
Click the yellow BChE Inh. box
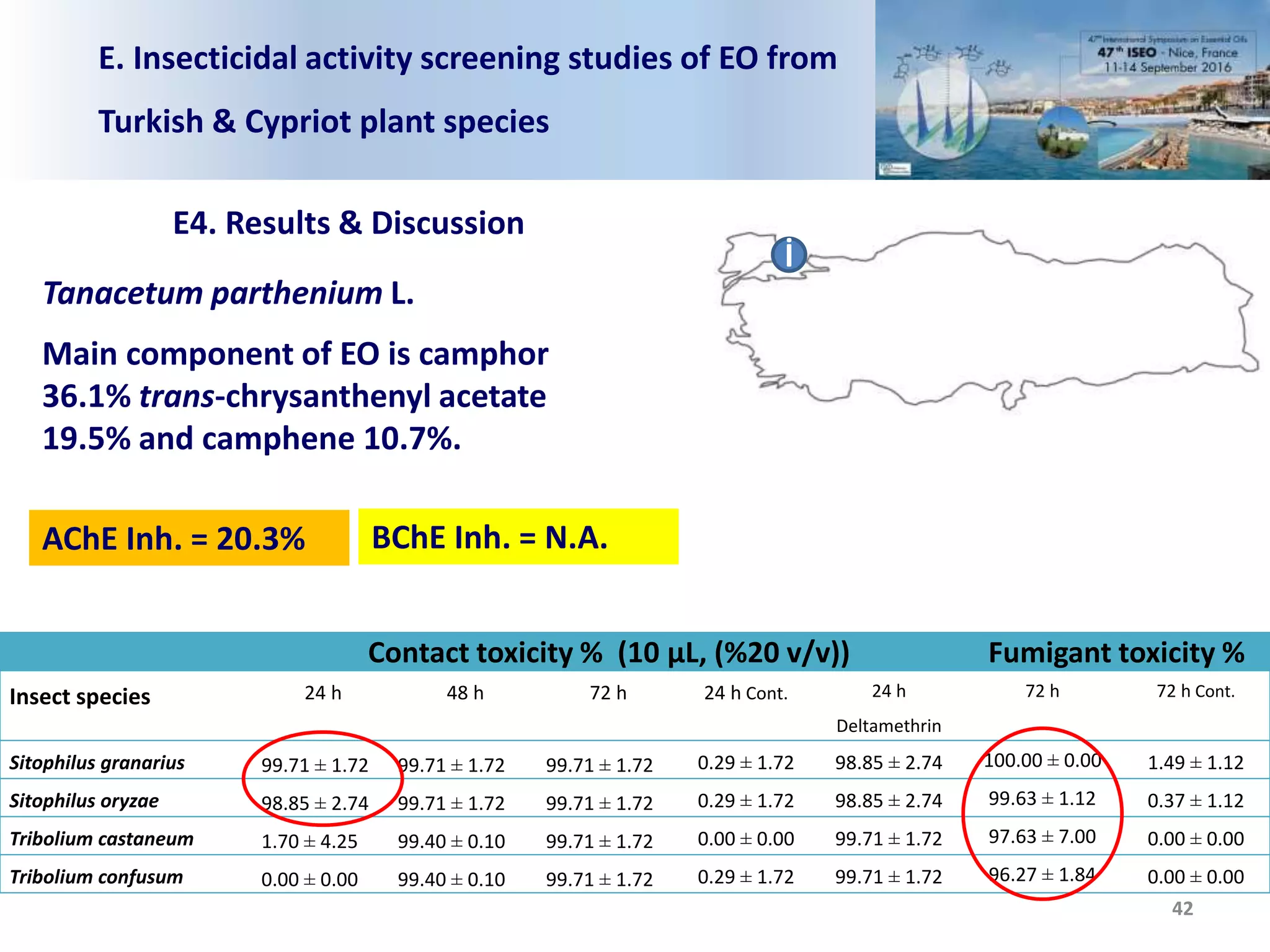point(518,537)
